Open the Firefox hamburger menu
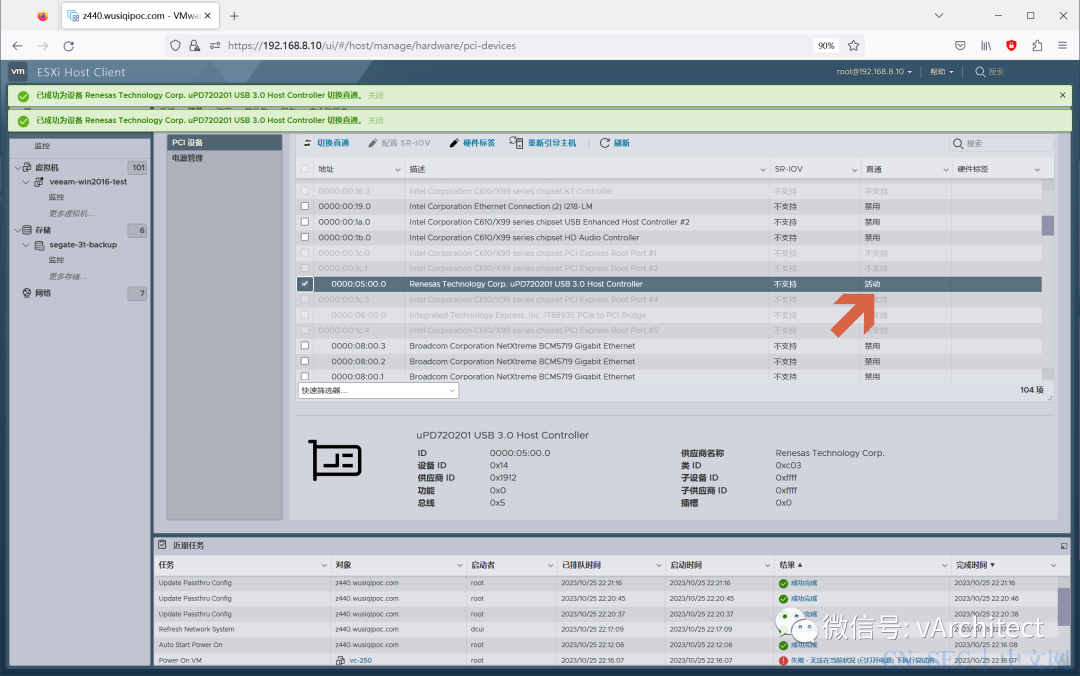 pyautogui.click(x=1062, y=45)
